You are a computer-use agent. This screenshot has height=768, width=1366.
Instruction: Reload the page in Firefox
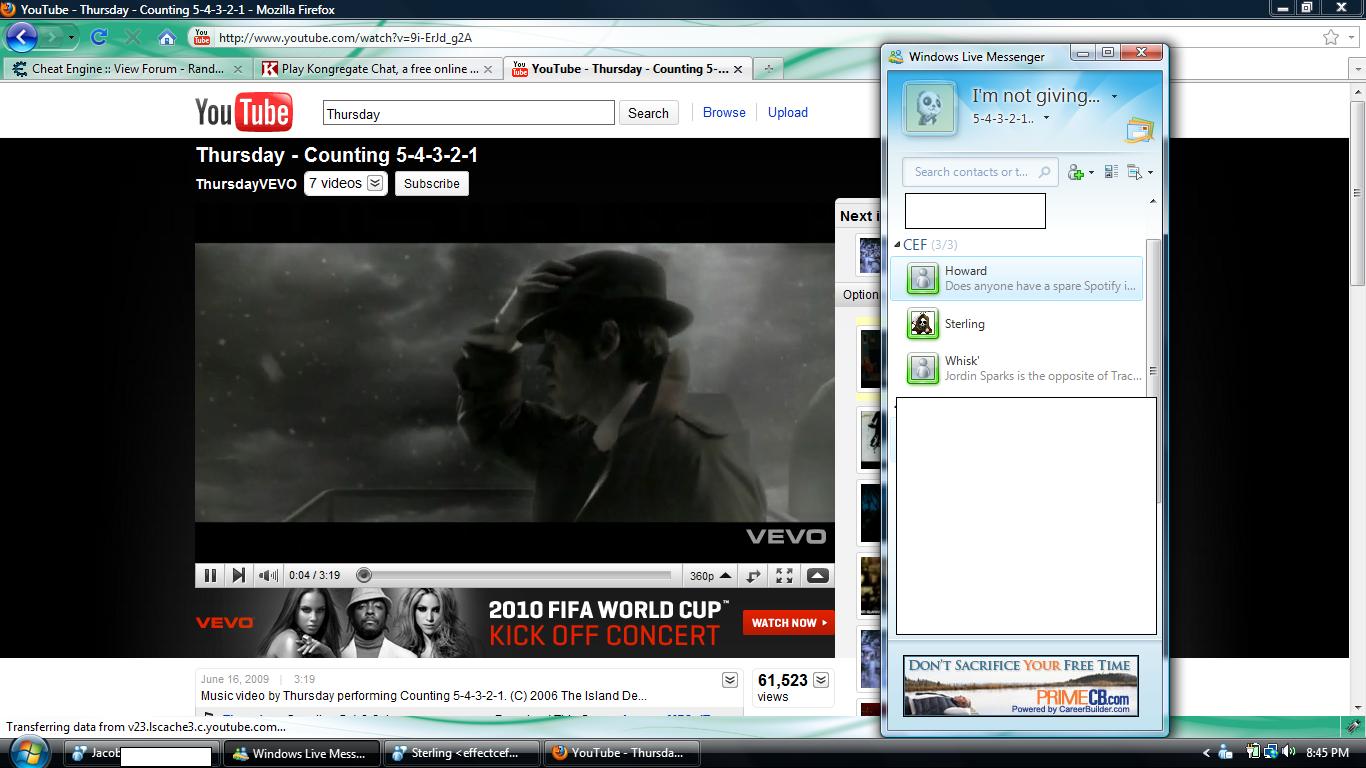point(98,37)
